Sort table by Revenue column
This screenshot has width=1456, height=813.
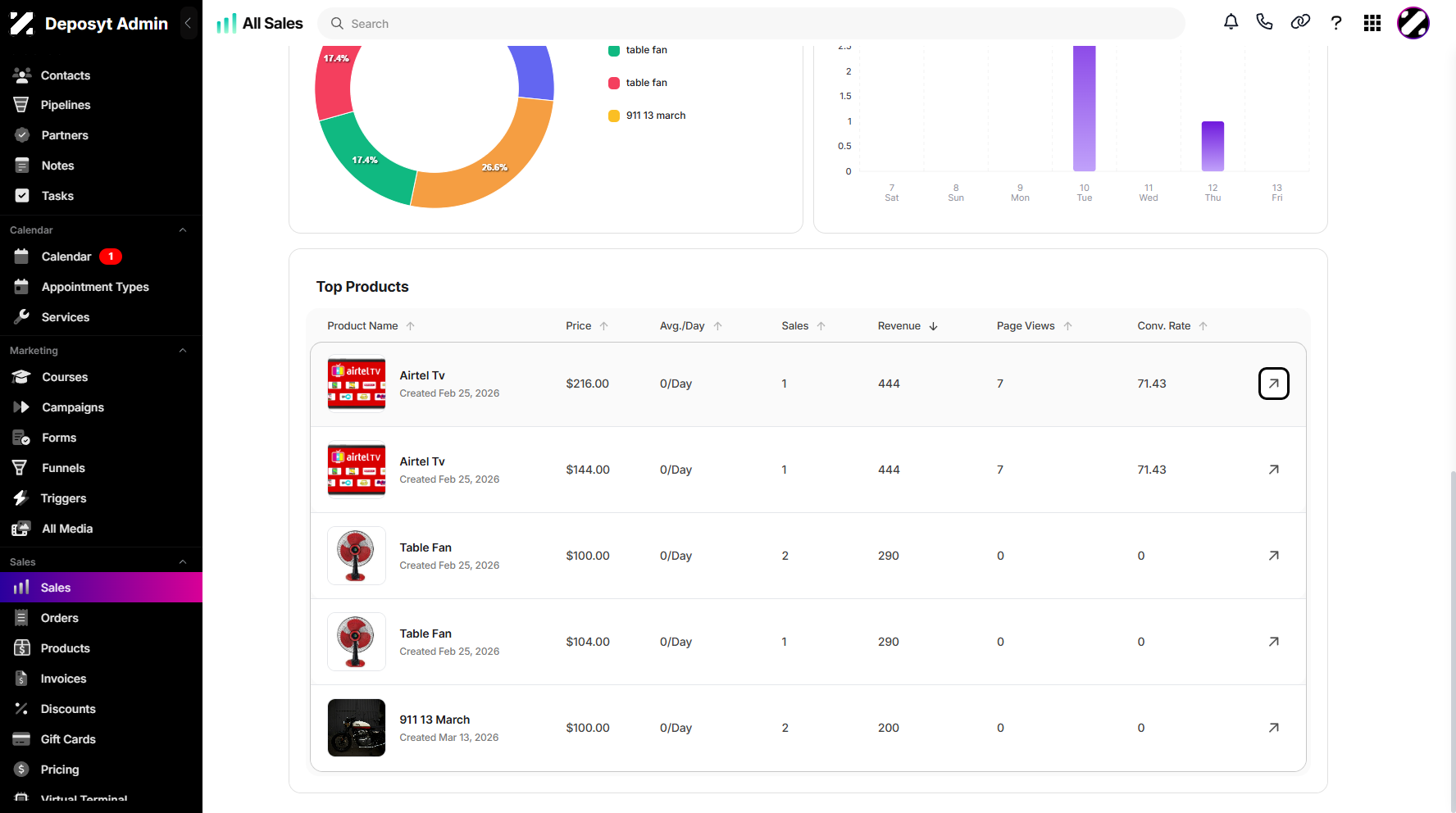pos(908,326)
